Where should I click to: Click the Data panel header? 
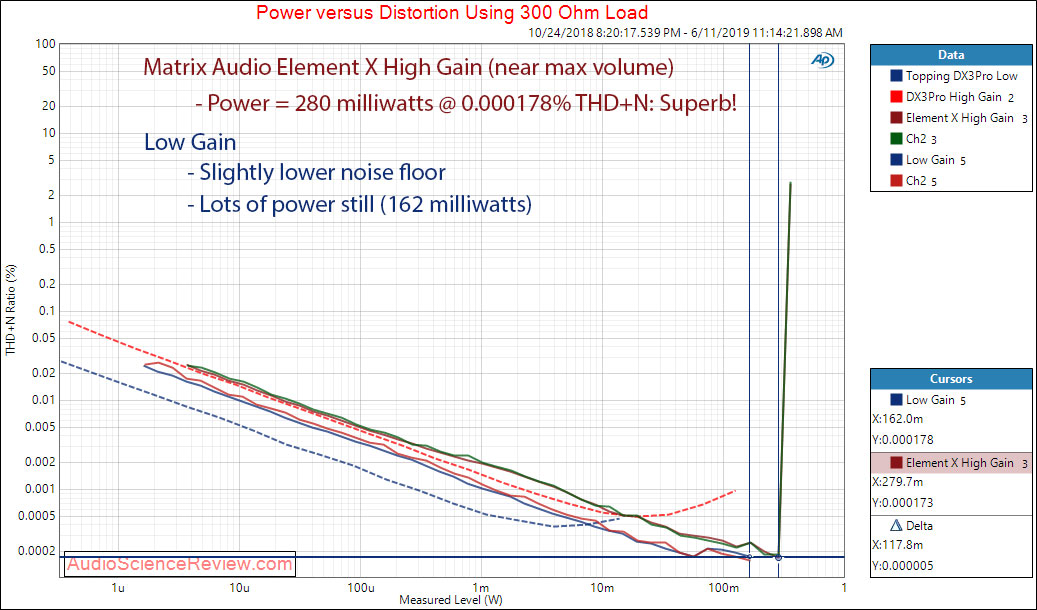pos(951,55)
